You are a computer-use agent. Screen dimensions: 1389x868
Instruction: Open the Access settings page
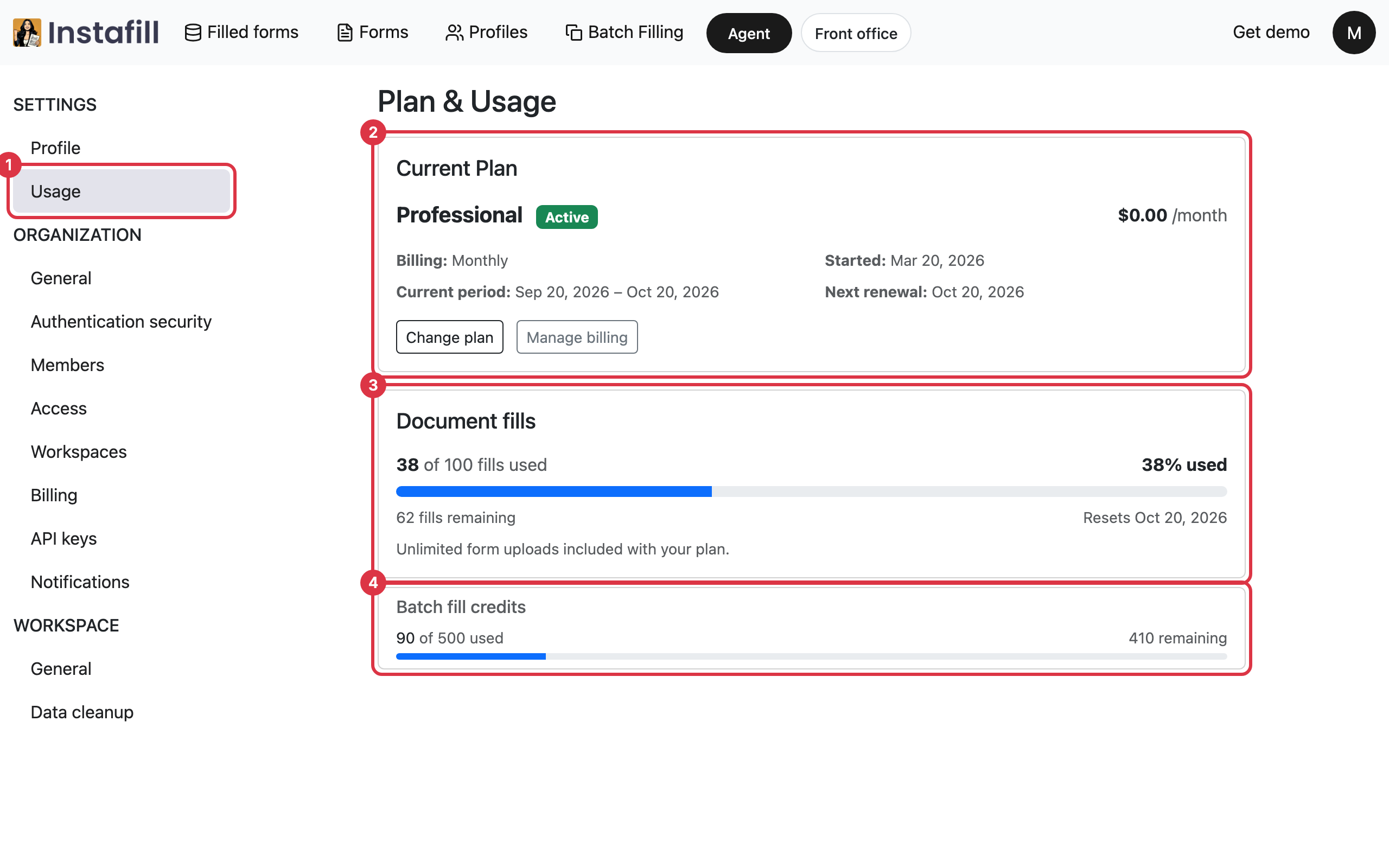pyautogui.click(x=122, y=408)
